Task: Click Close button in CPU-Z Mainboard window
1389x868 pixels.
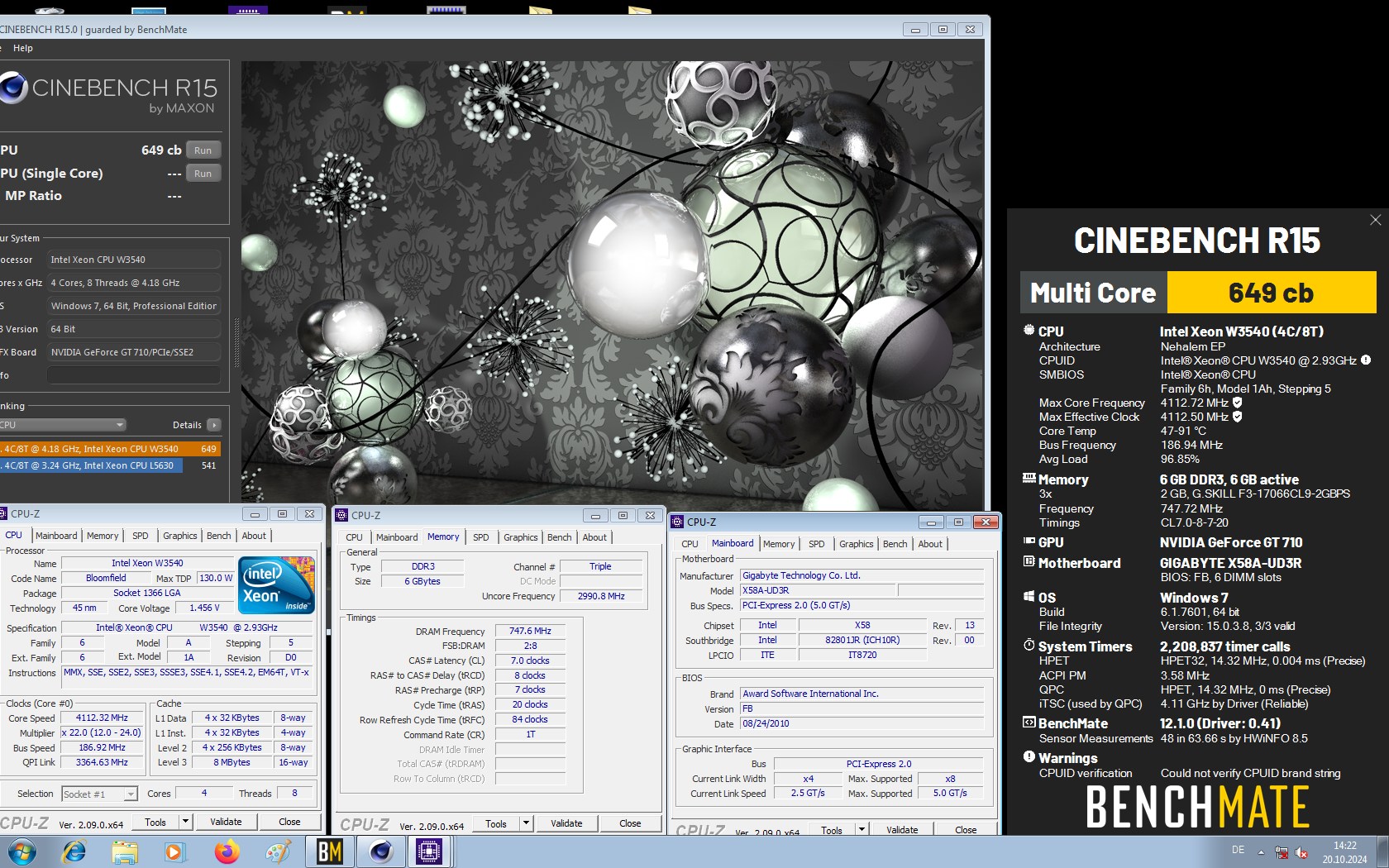Action: [x=966, y=829]
